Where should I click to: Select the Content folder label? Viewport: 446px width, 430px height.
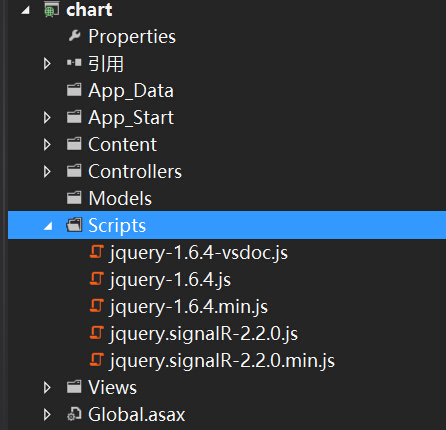click(122, 144)
